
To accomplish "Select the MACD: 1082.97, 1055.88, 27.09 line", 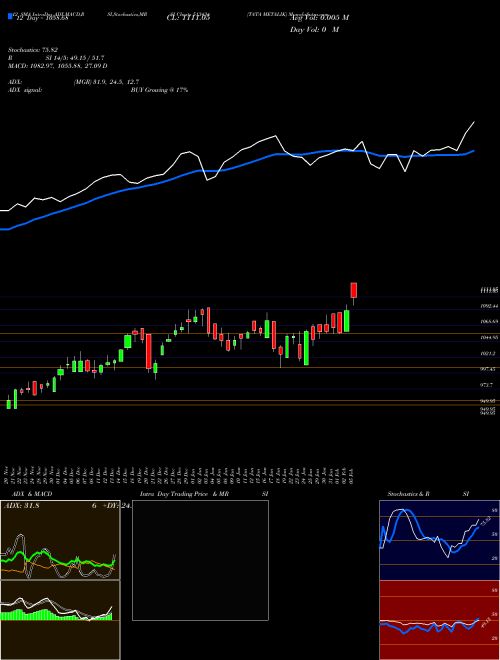I will pyautogui.click(x=57, y=66).
